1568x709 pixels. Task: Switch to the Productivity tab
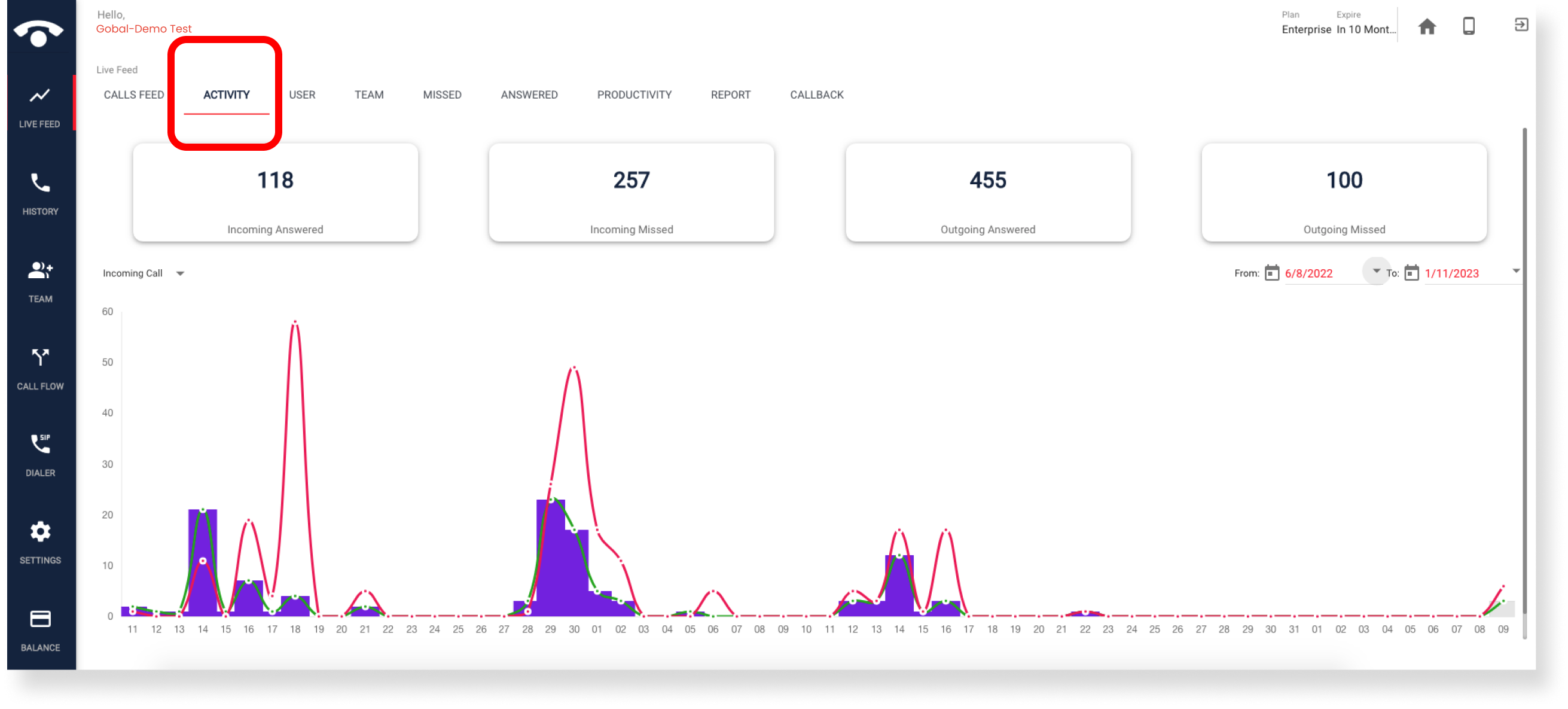pos(634,95)
